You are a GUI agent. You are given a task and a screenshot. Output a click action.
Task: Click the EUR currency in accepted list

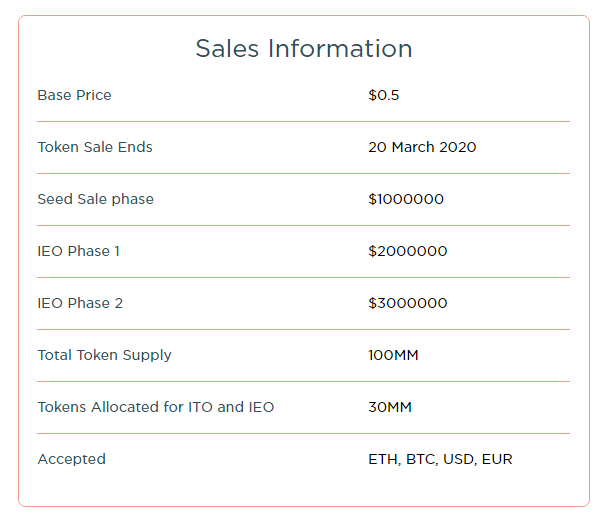(497, 459)
